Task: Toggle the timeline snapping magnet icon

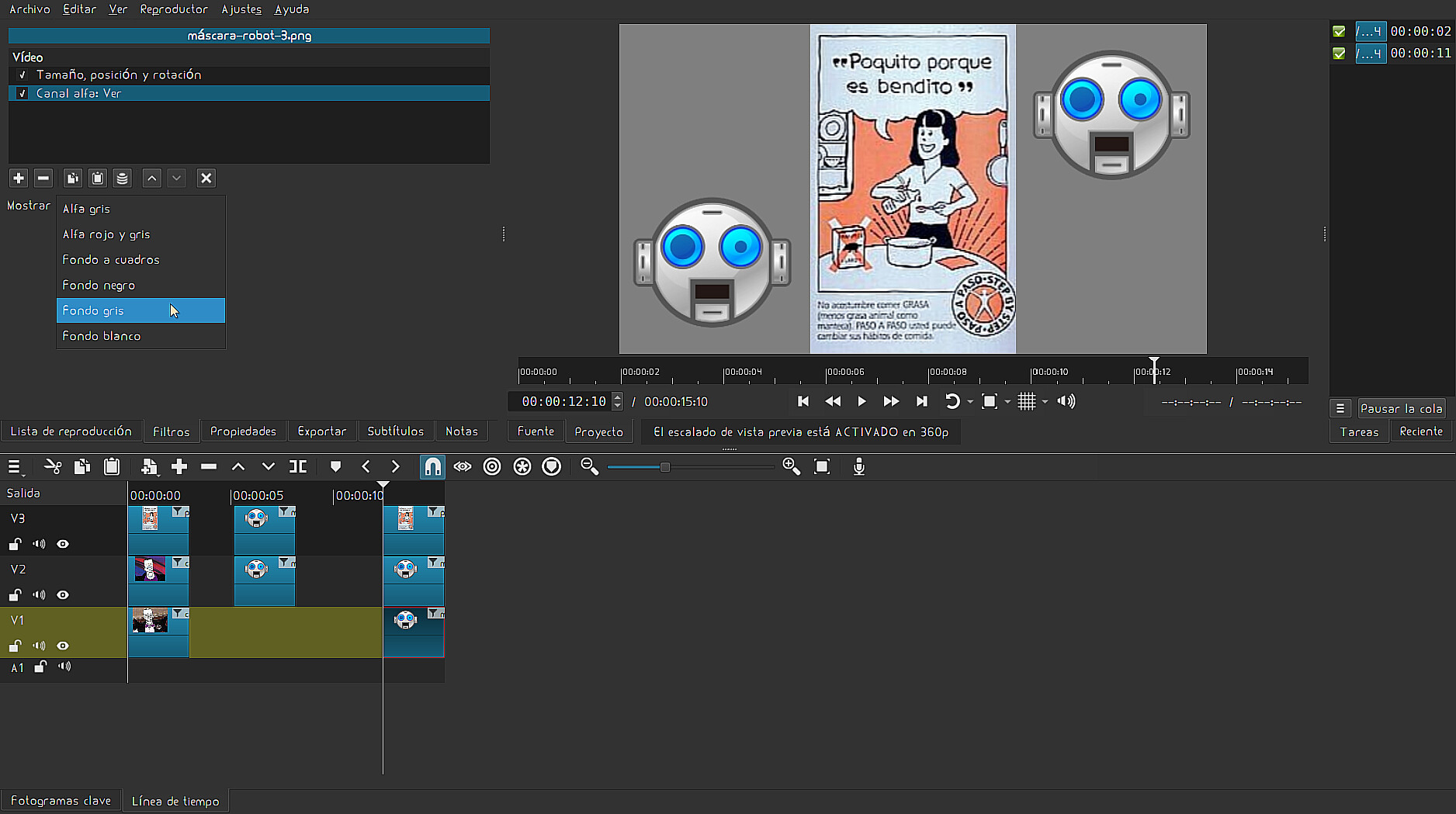Action: click(432, 466)
